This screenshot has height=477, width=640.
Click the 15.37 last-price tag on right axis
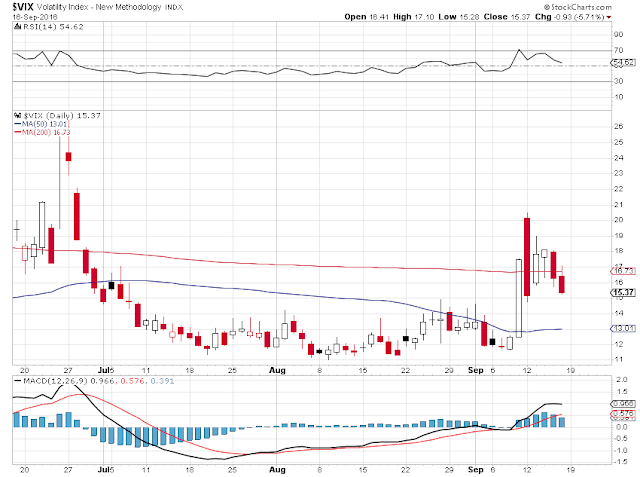[x=623, y=293]
